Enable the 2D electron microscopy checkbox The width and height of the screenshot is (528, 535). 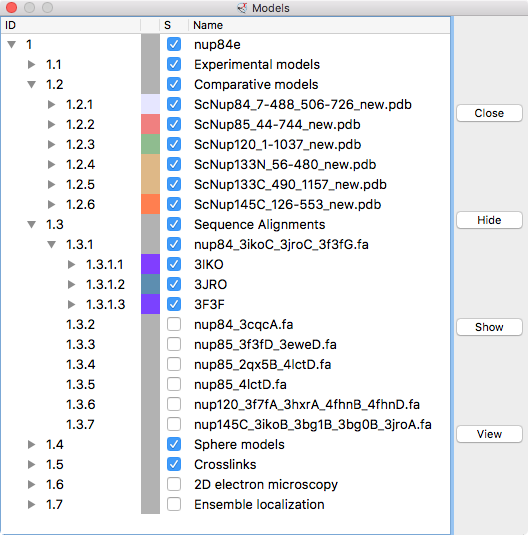pos(174,484)
